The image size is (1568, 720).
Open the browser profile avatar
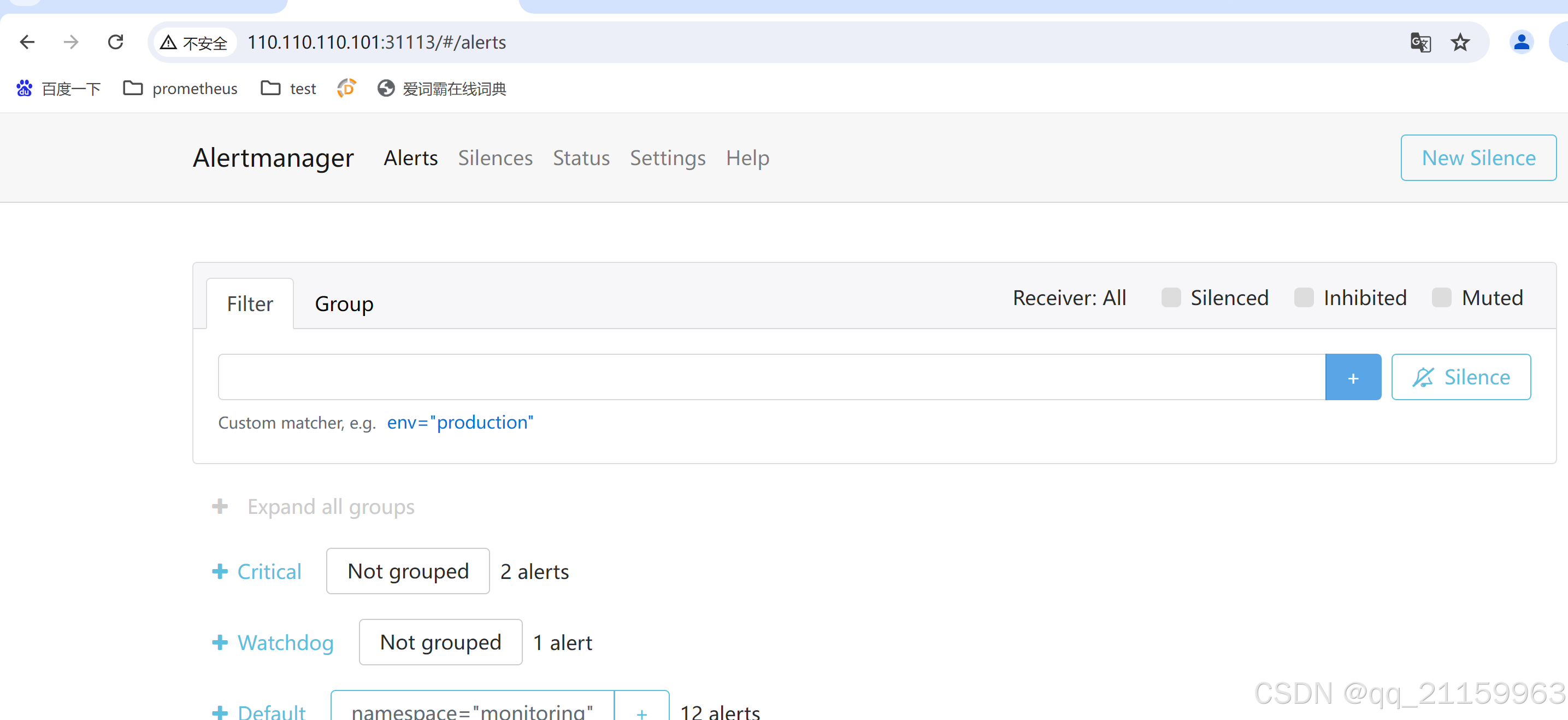[x=1521, y=42]
